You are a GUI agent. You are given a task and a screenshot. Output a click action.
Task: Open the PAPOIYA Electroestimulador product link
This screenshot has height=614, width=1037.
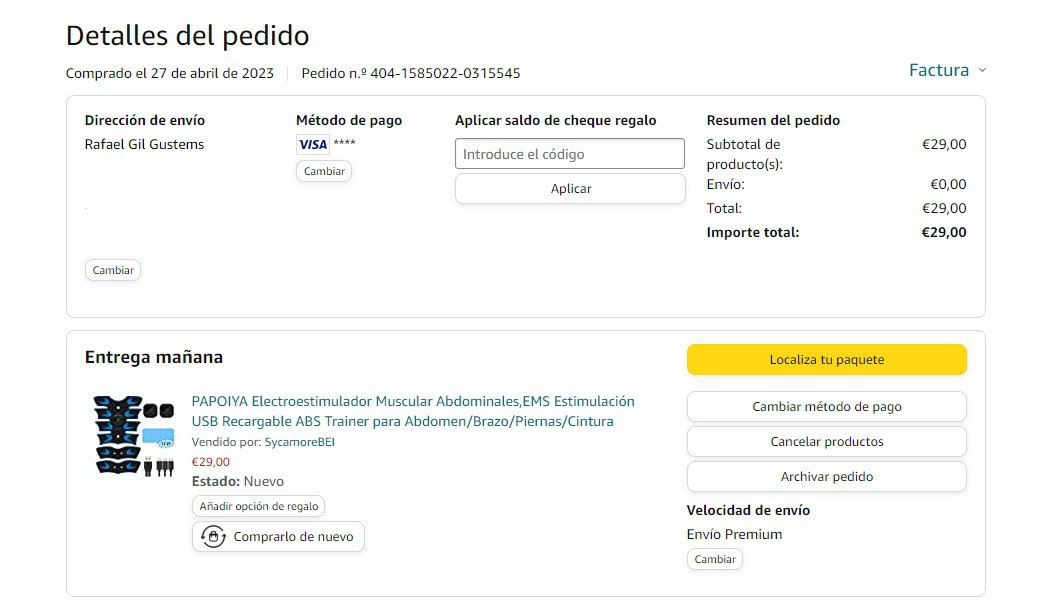tap(413, 411)
